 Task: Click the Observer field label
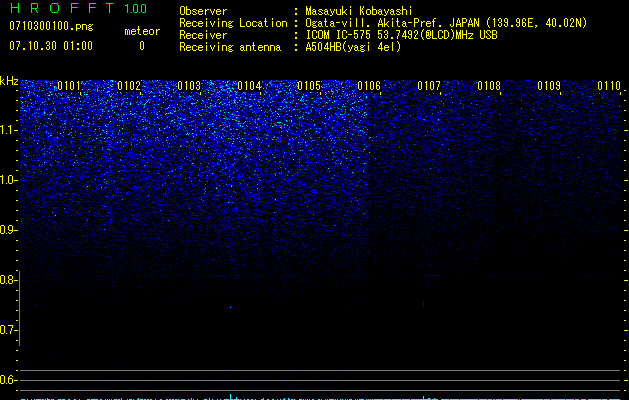203,11
